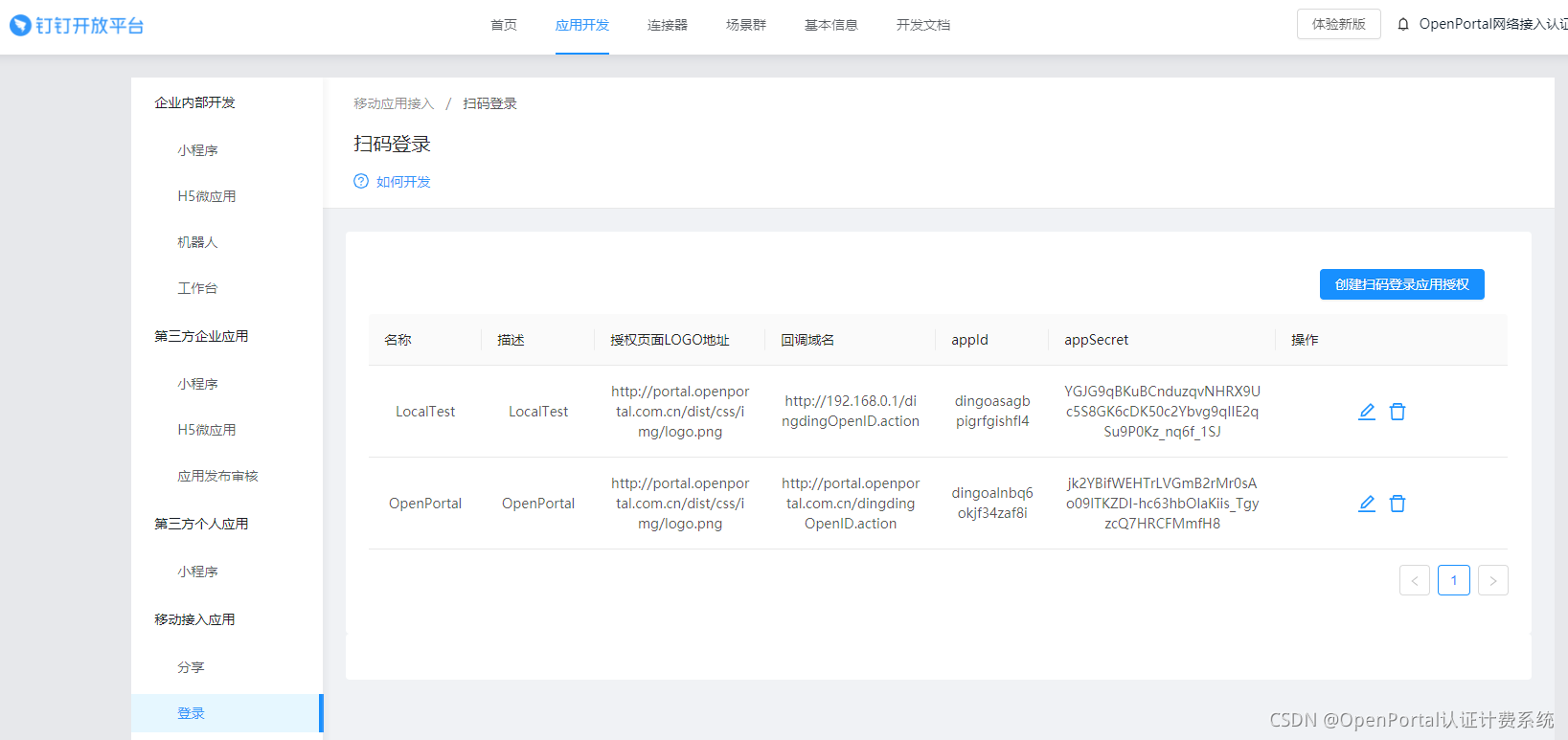This screenshot has width=1568, height=740.
Task: Go to next page arrow
Action: (x=1493, y=580)
